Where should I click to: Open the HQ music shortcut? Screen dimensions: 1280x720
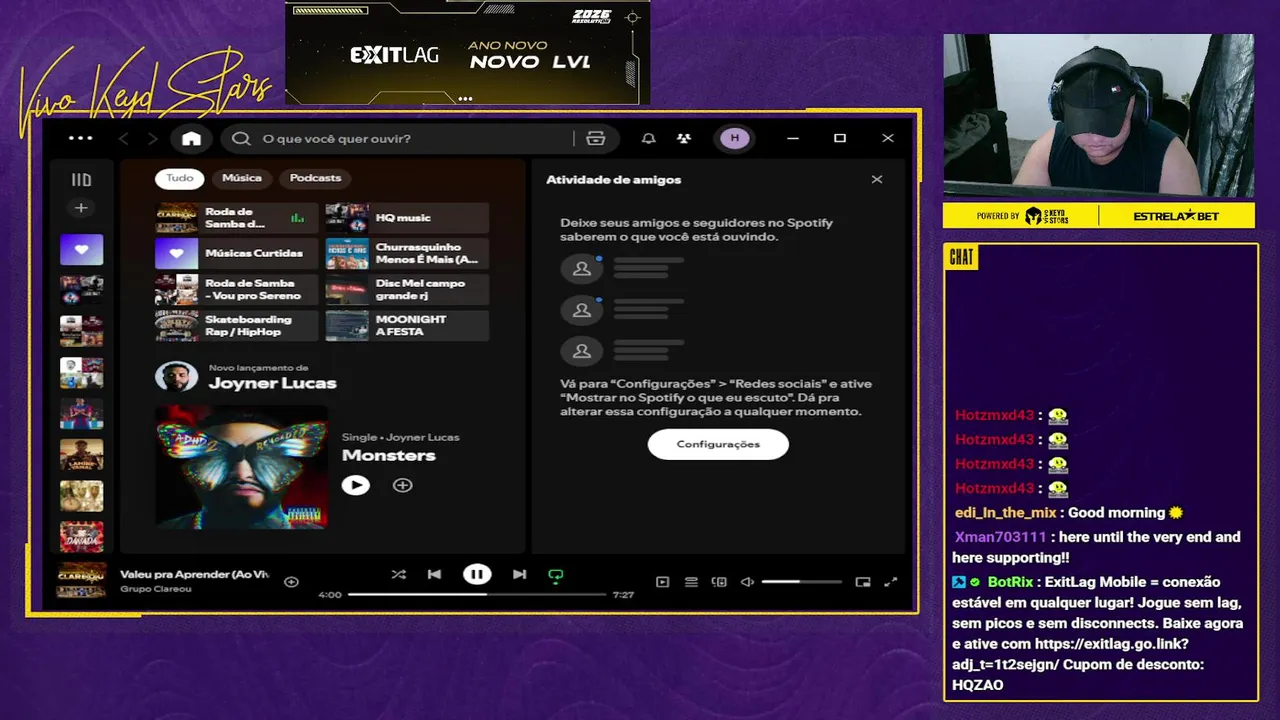[407, 218]
